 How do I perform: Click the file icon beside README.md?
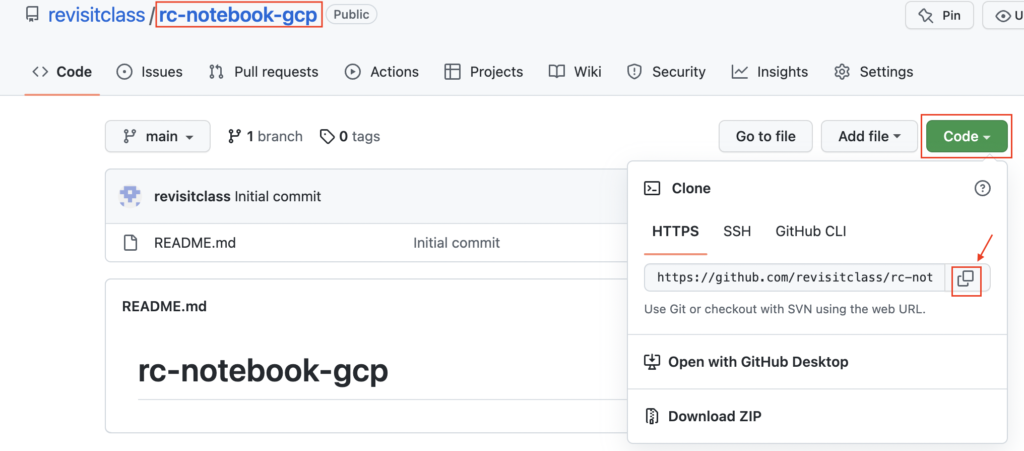tap(131, 243)
